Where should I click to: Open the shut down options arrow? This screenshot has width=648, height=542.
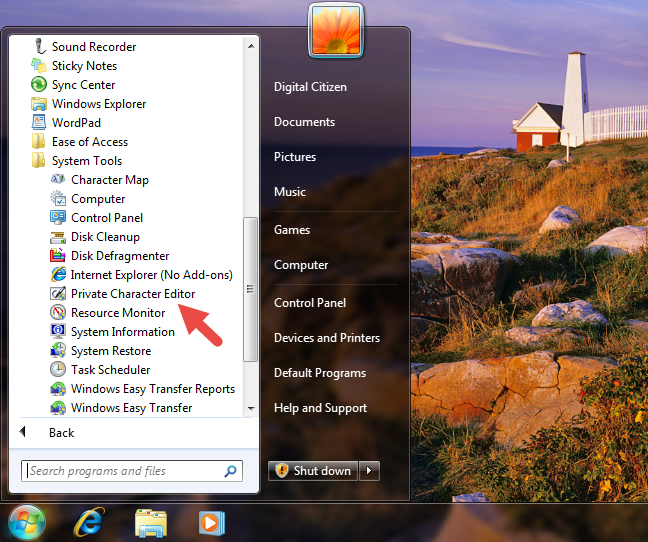[369, 471]
